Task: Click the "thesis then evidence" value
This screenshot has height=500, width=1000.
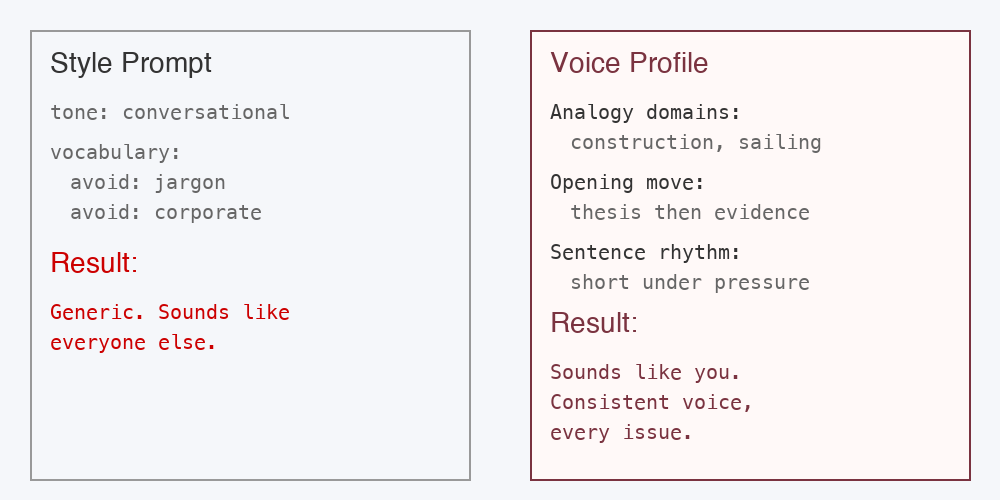Action: coord(690,212)
